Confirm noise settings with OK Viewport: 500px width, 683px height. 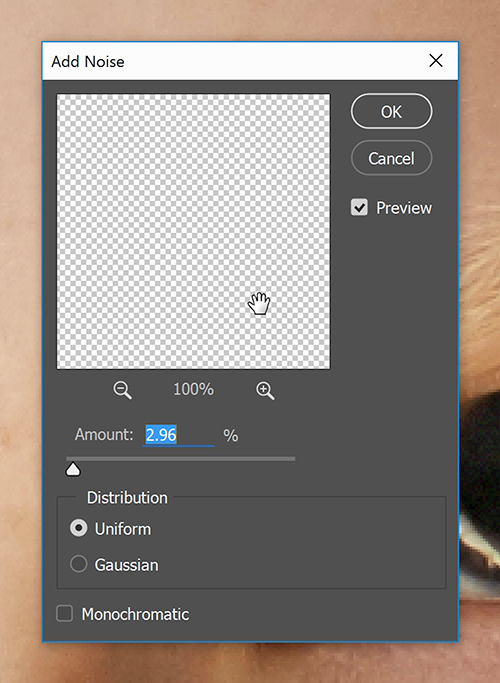[x=392, y=112]
